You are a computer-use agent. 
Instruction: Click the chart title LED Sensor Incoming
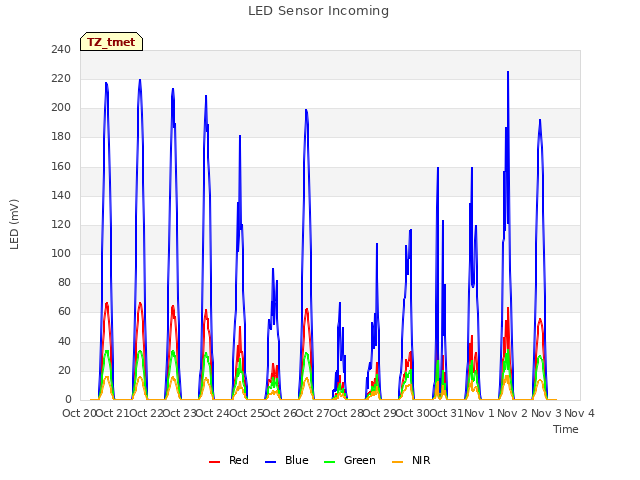(318, 11)
